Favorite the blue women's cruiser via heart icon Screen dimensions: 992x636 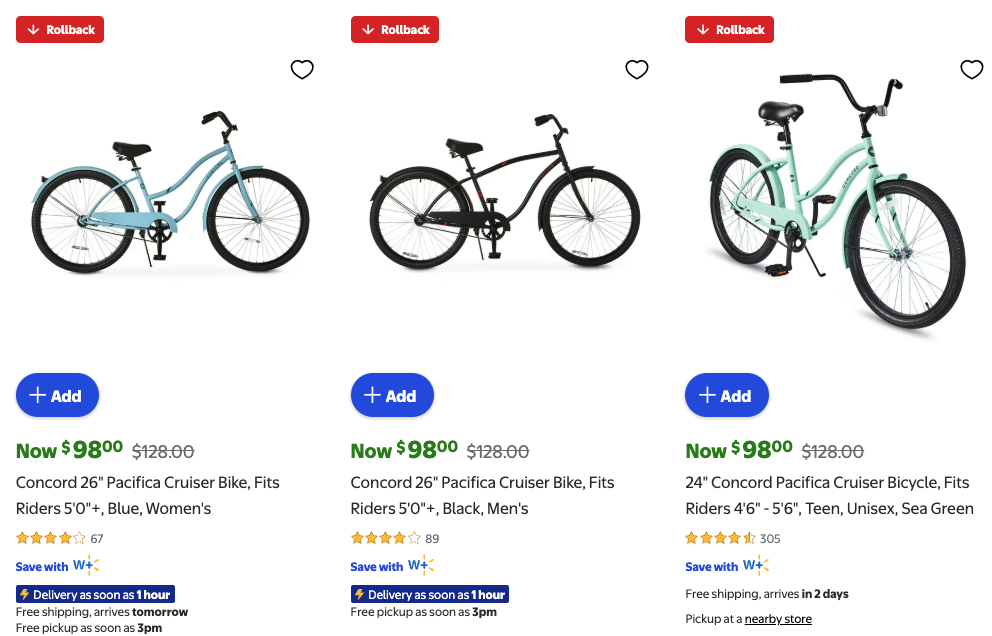(302, 69)
